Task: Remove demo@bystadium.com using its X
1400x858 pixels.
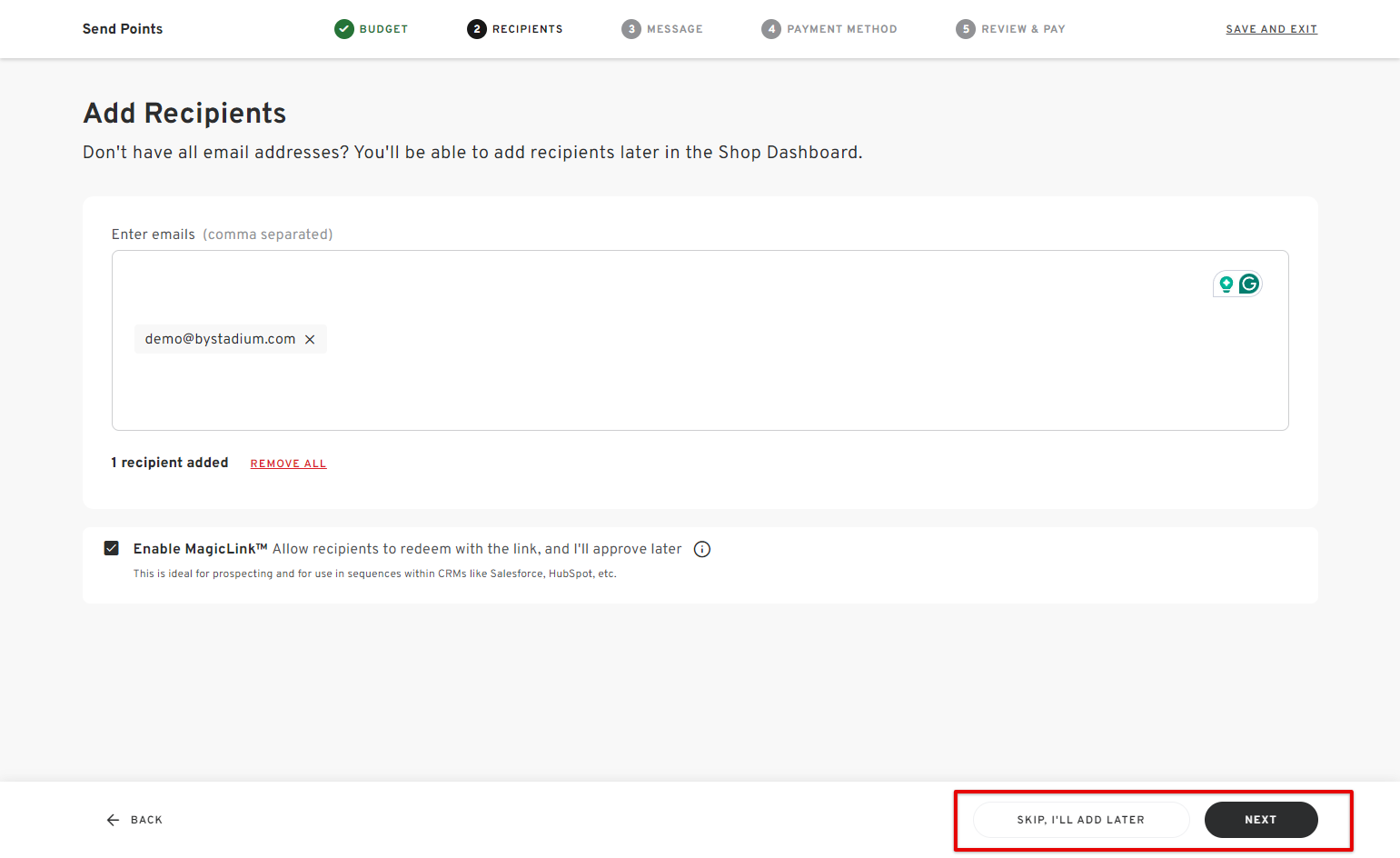Action: (310, 338)
